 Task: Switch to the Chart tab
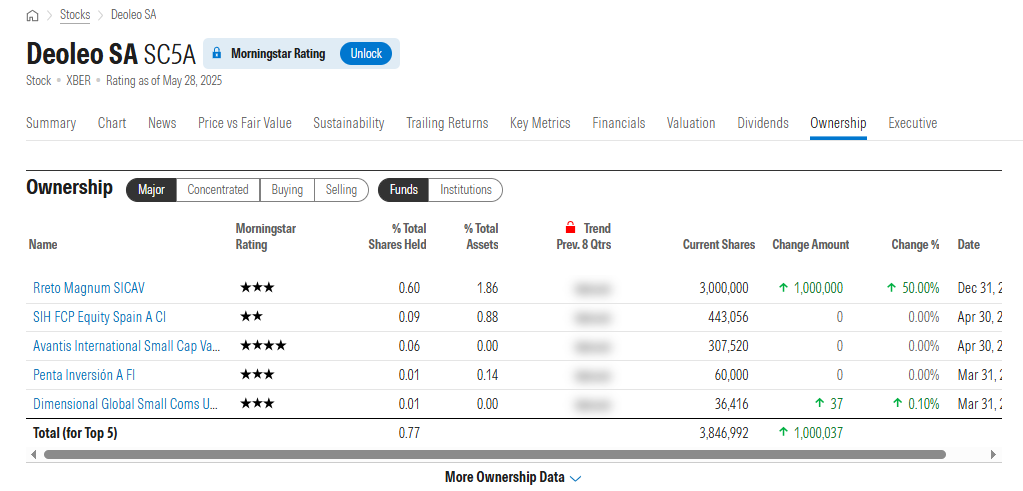point(112,123)
